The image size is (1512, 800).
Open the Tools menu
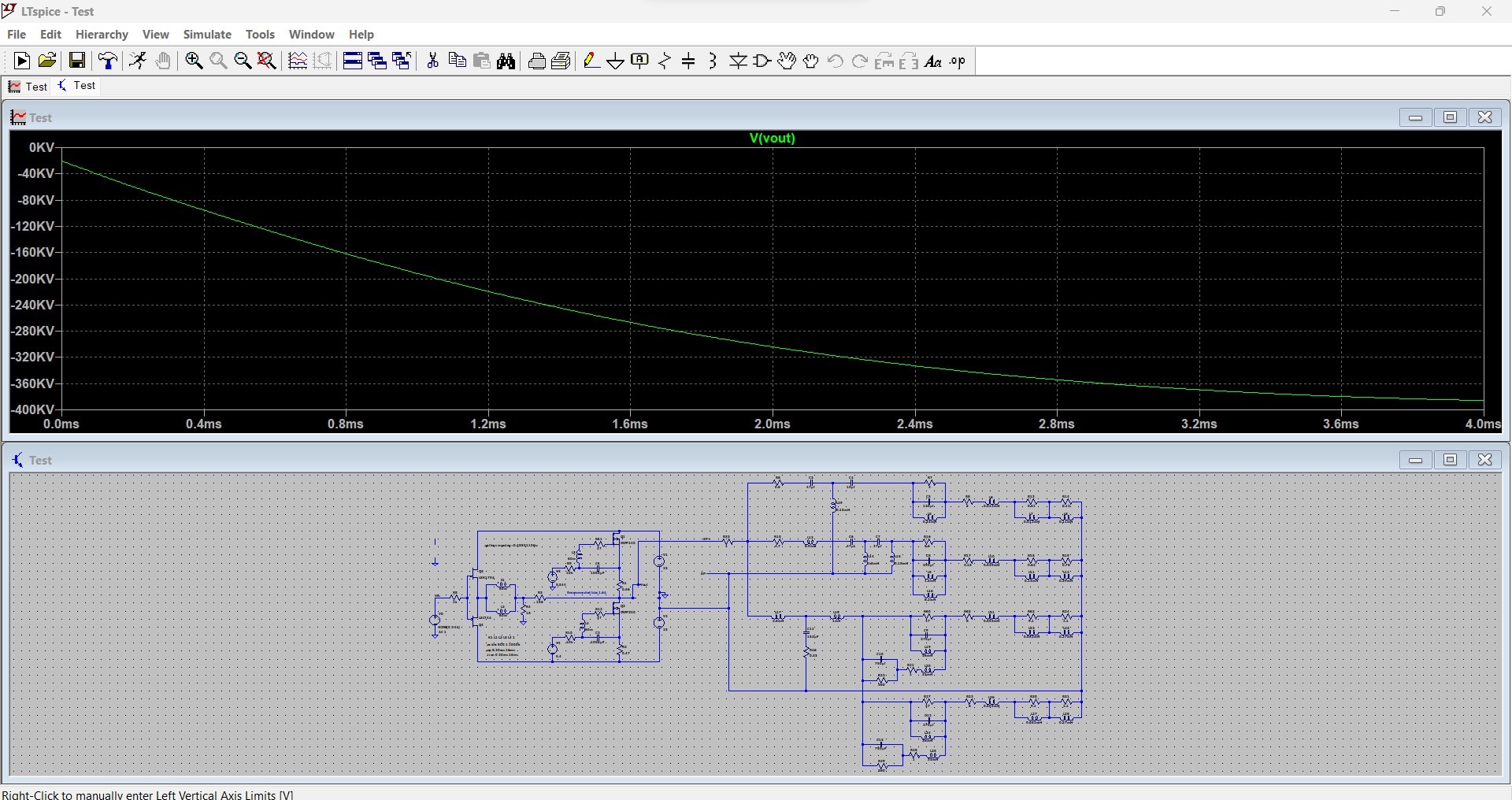[260, 35]
